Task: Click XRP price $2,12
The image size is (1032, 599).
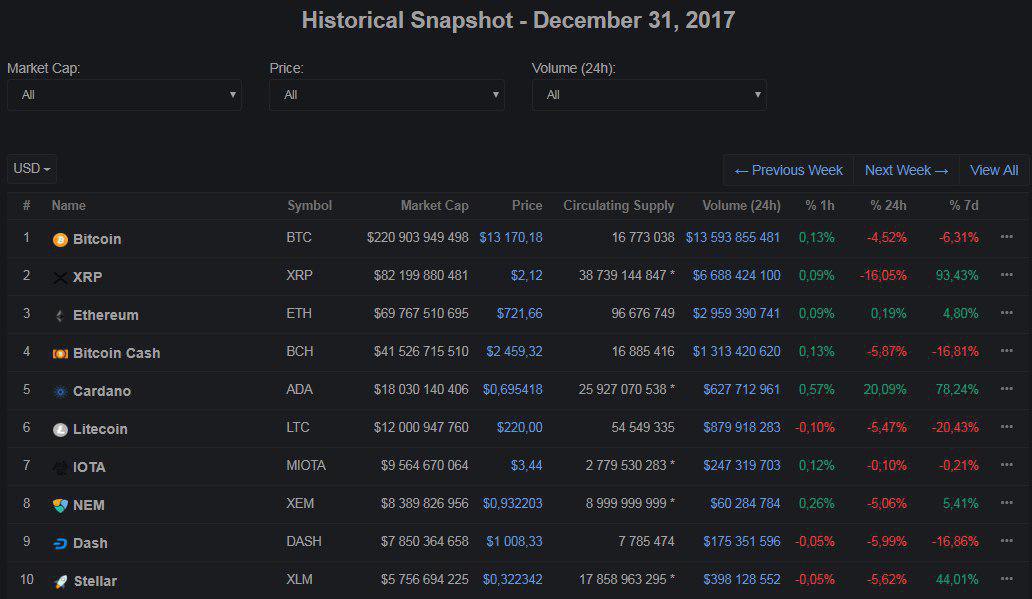Action: 527,275
